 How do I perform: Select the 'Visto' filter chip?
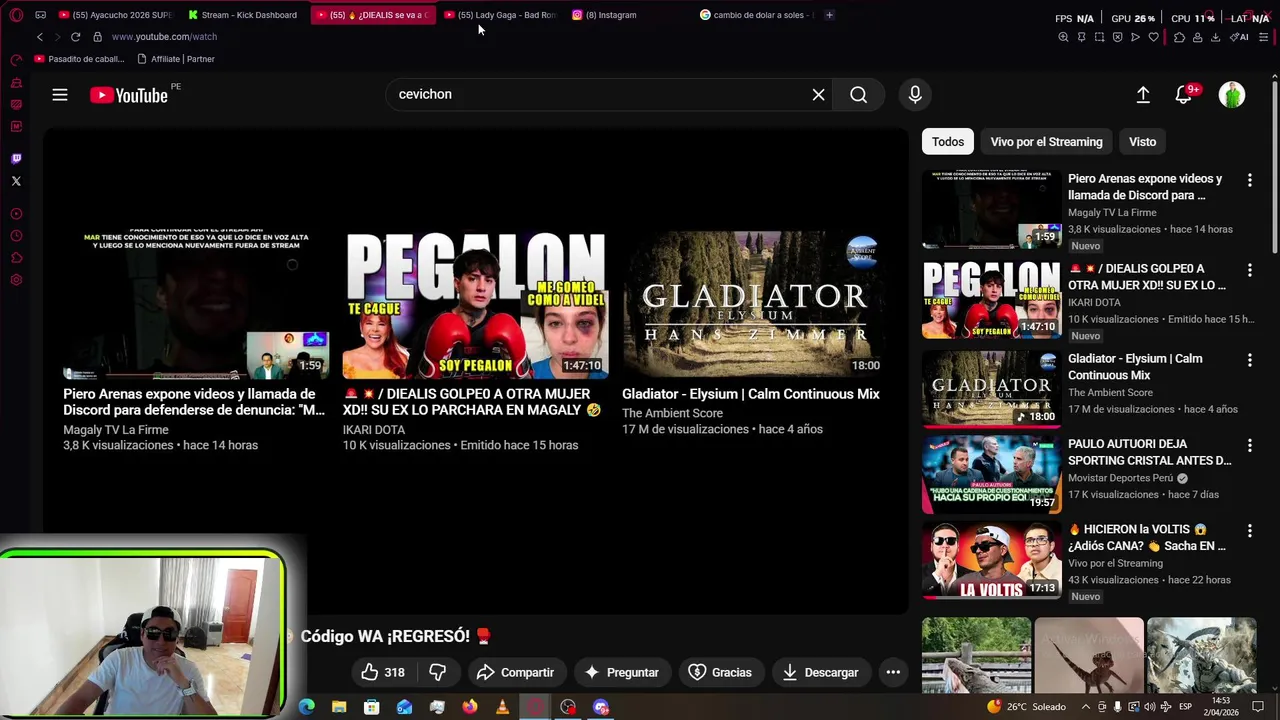coord(1142,141)
